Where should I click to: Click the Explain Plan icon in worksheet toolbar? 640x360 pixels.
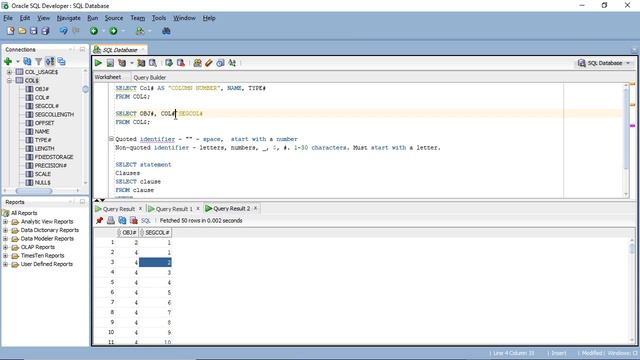[x=122, y=63]
